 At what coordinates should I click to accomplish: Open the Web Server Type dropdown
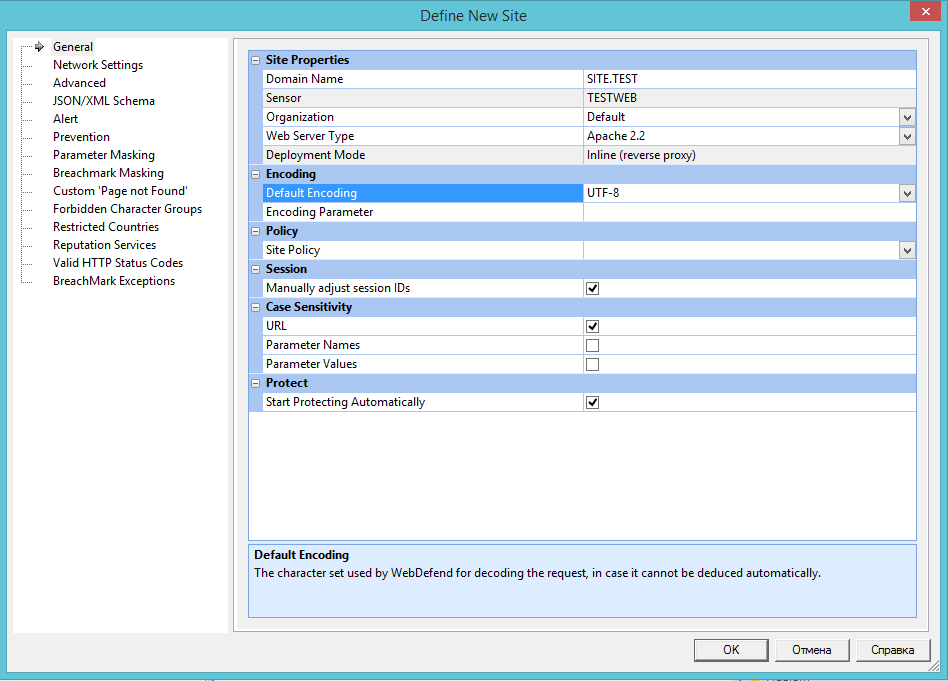[907, 136]
